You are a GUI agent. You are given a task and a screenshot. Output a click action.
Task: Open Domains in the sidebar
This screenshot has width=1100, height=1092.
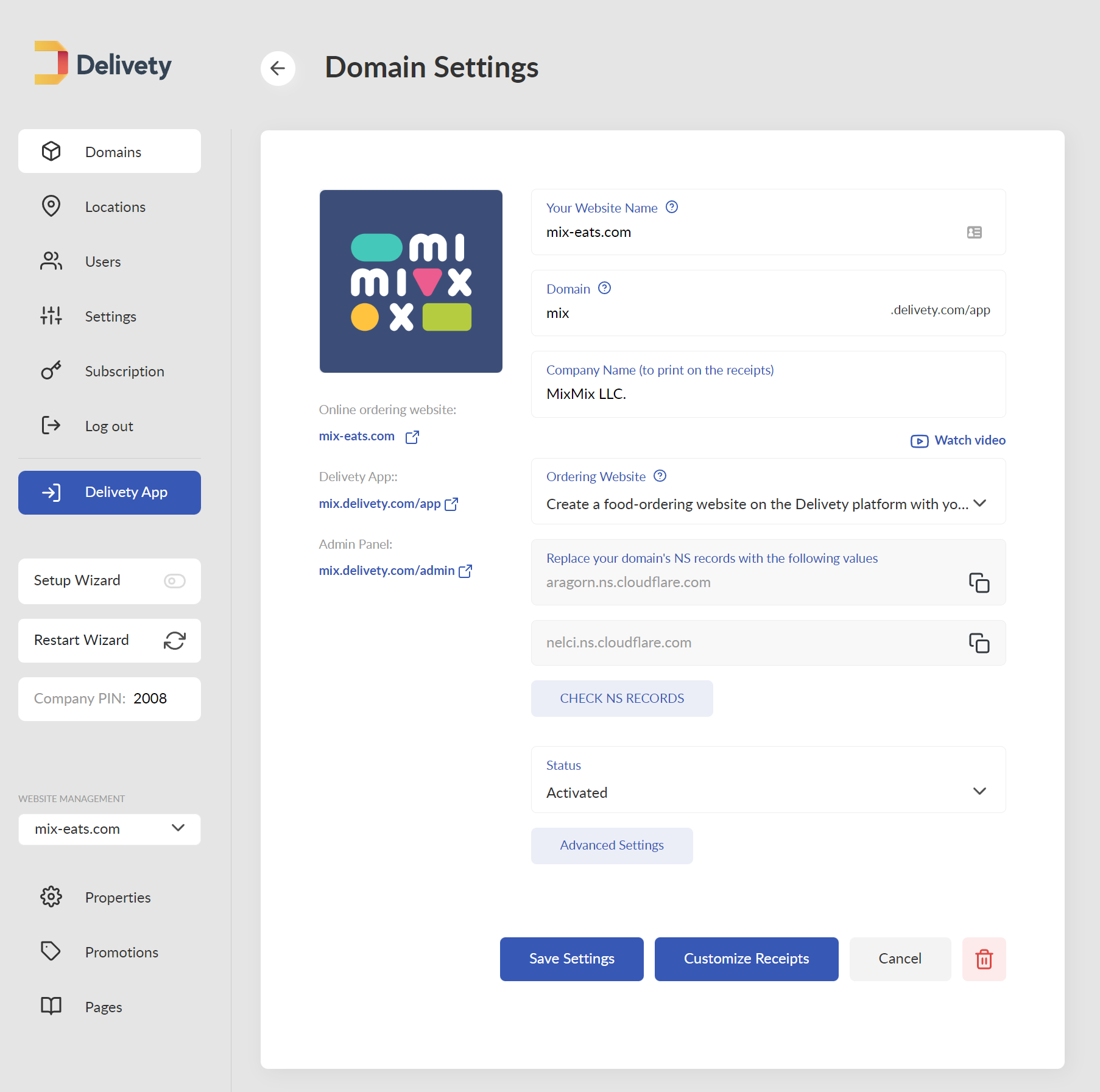click(110, 151)
